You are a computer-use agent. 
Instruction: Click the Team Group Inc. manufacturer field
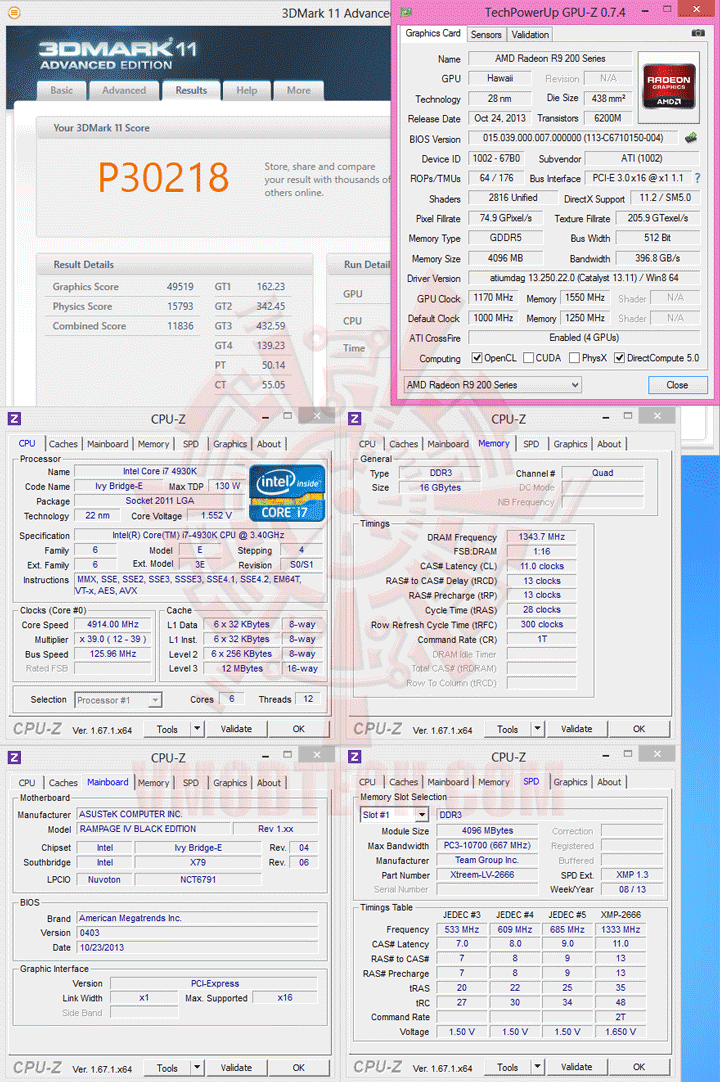point(487,860)
